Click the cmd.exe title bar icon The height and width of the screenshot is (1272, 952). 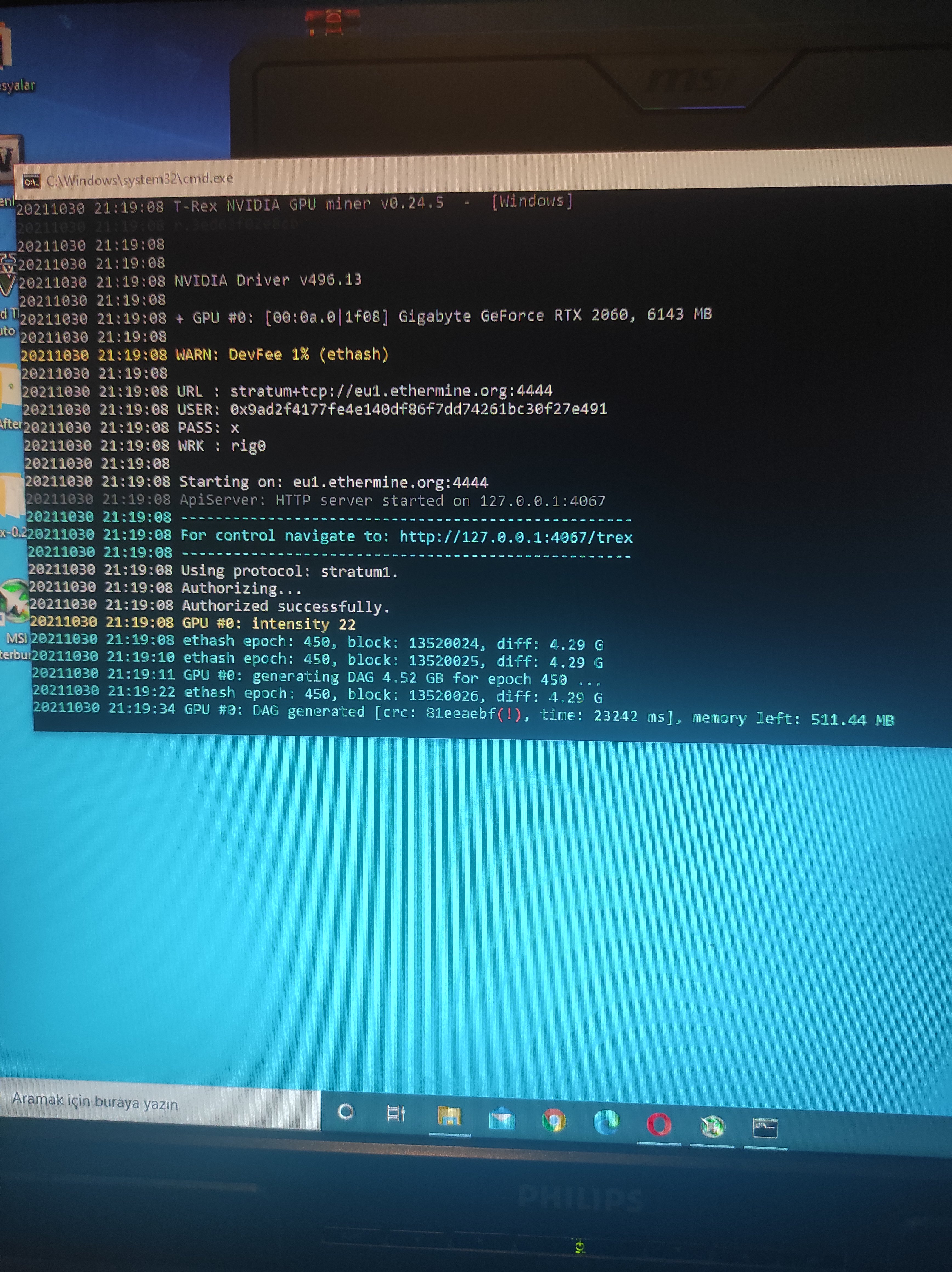(x=31, y=182)
